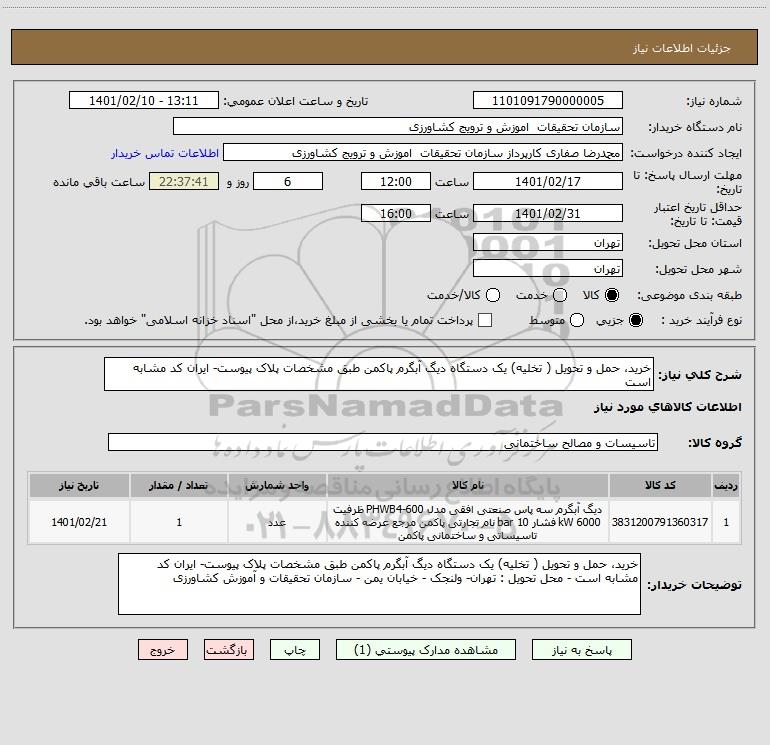This screenshot has width=770, height=745.
Task: Click the product name cell PHWB4-600
Action: (468, 522)
